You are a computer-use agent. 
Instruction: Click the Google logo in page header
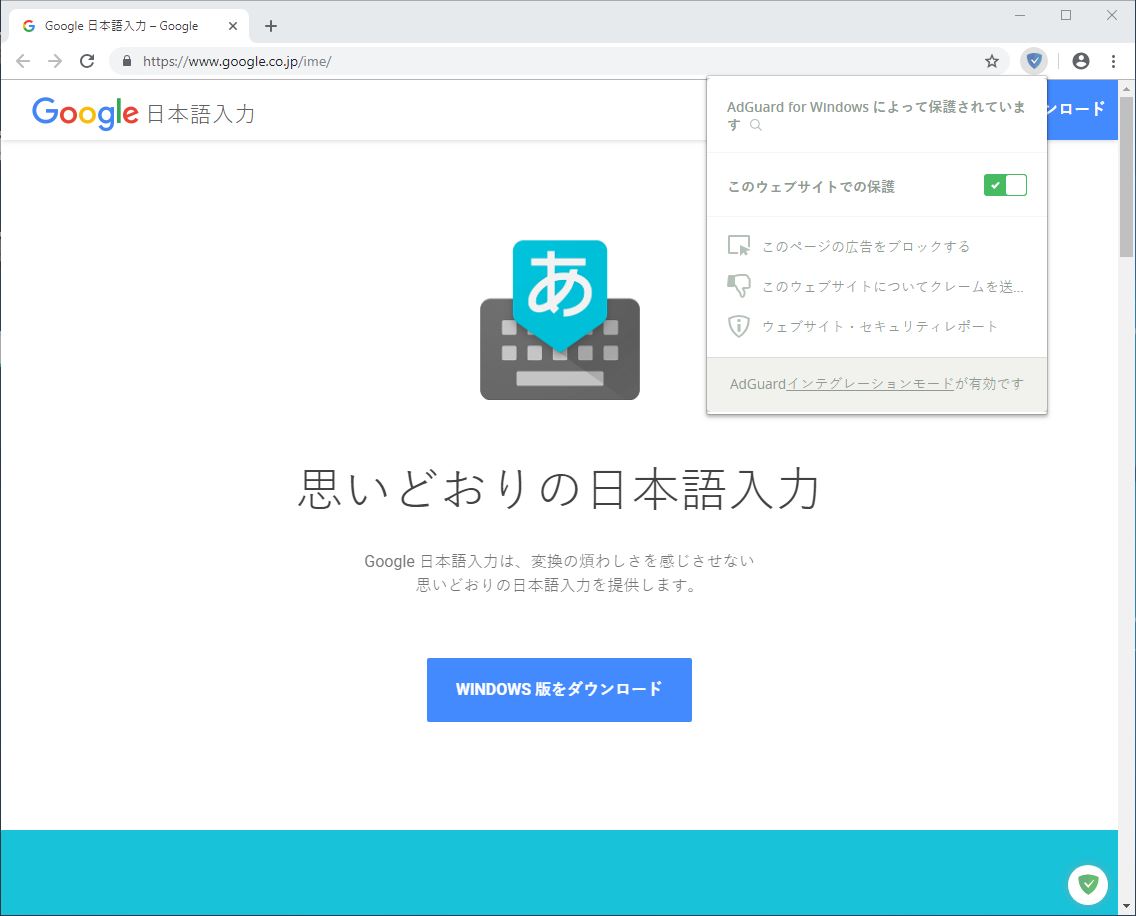coord(85,113)
